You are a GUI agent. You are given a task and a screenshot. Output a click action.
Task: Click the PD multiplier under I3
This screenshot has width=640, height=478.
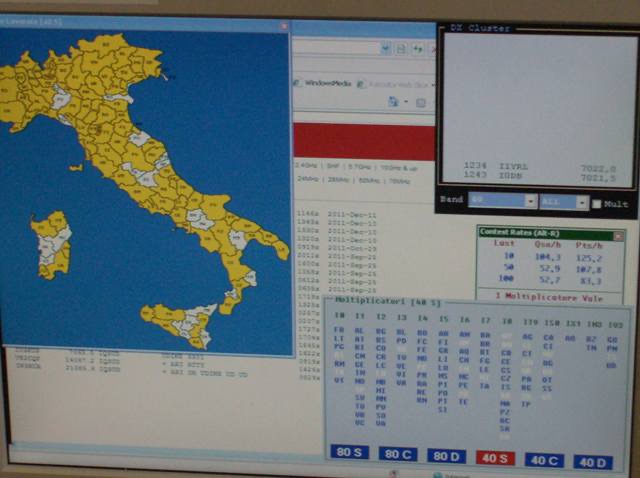pos(401,340)
